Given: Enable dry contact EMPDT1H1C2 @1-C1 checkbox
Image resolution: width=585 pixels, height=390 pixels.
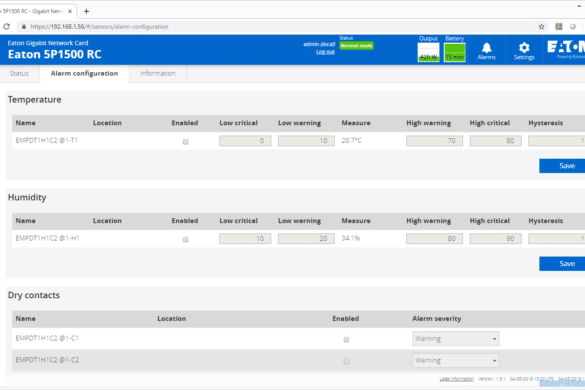Looking at the screenshot, I should pyautogui.click(x=346, y=339).
